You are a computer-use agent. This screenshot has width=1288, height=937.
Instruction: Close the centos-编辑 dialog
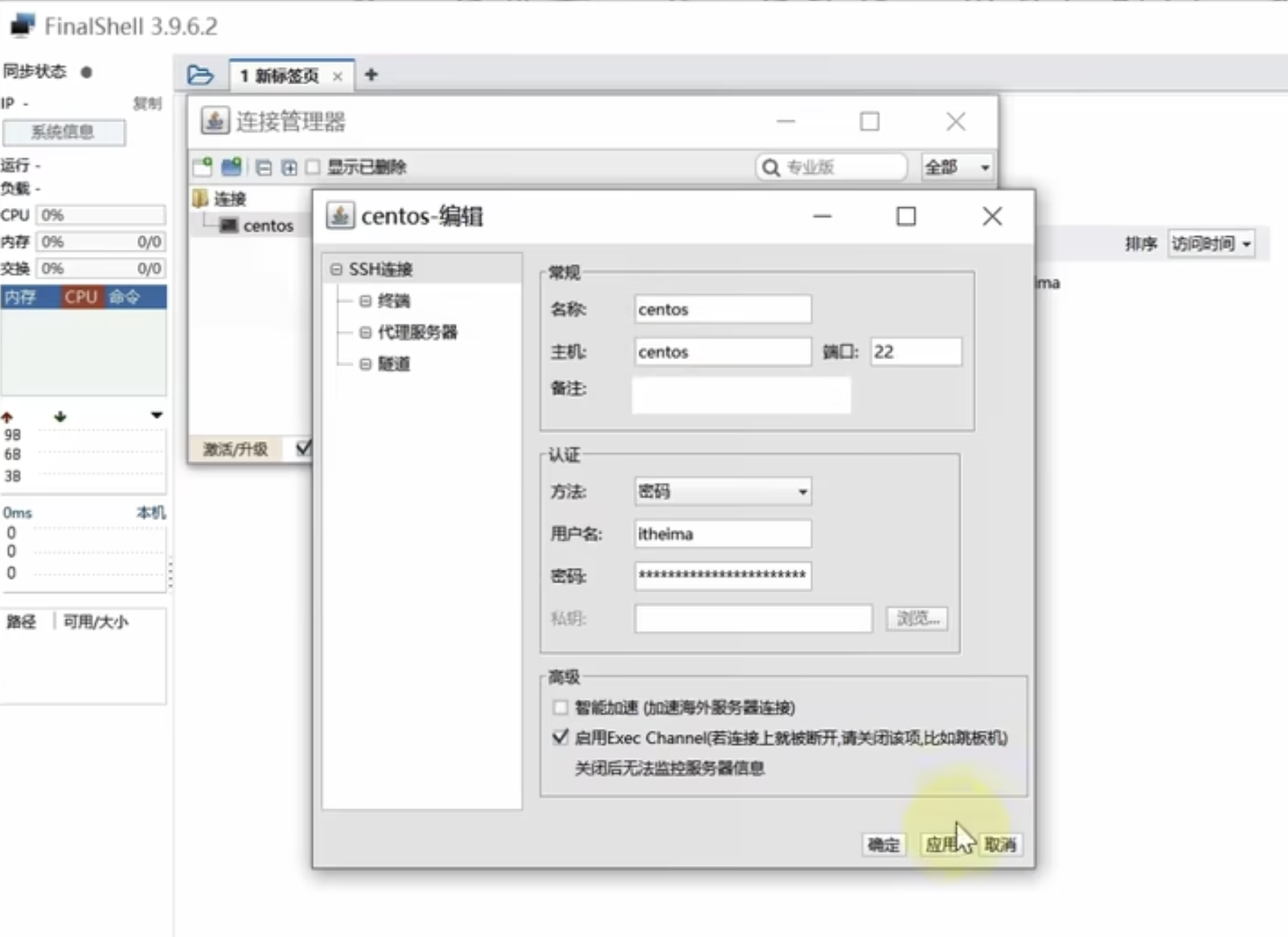tap(992, 216)
